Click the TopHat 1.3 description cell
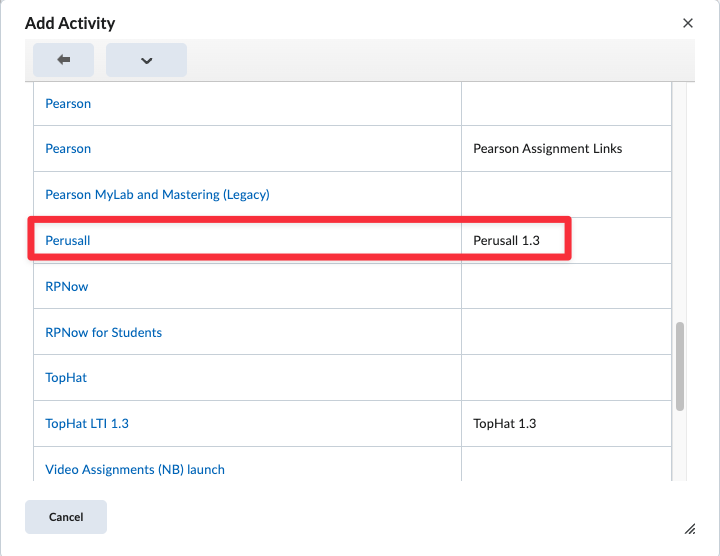Viewport: 720px width, 556px height. pos(505,423)
